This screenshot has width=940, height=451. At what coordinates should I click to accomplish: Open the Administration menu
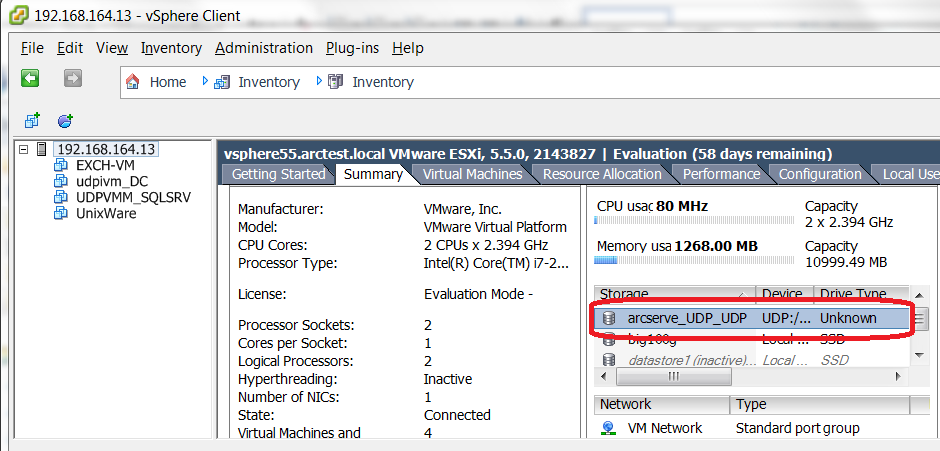(263, 48)
